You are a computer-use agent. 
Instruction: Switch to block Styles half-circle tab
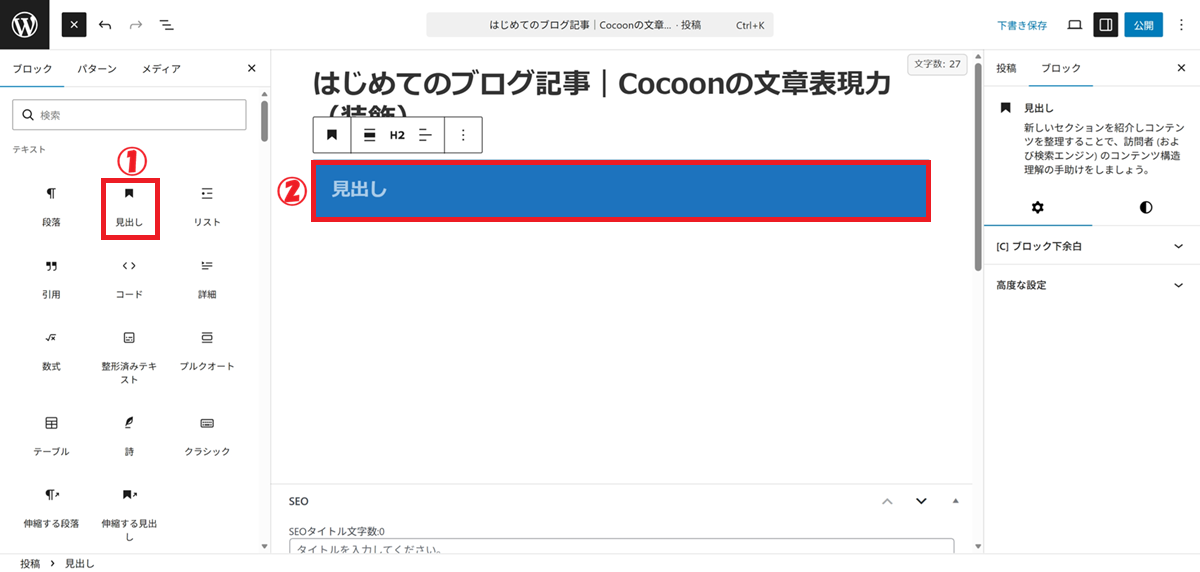[1145, 207]
